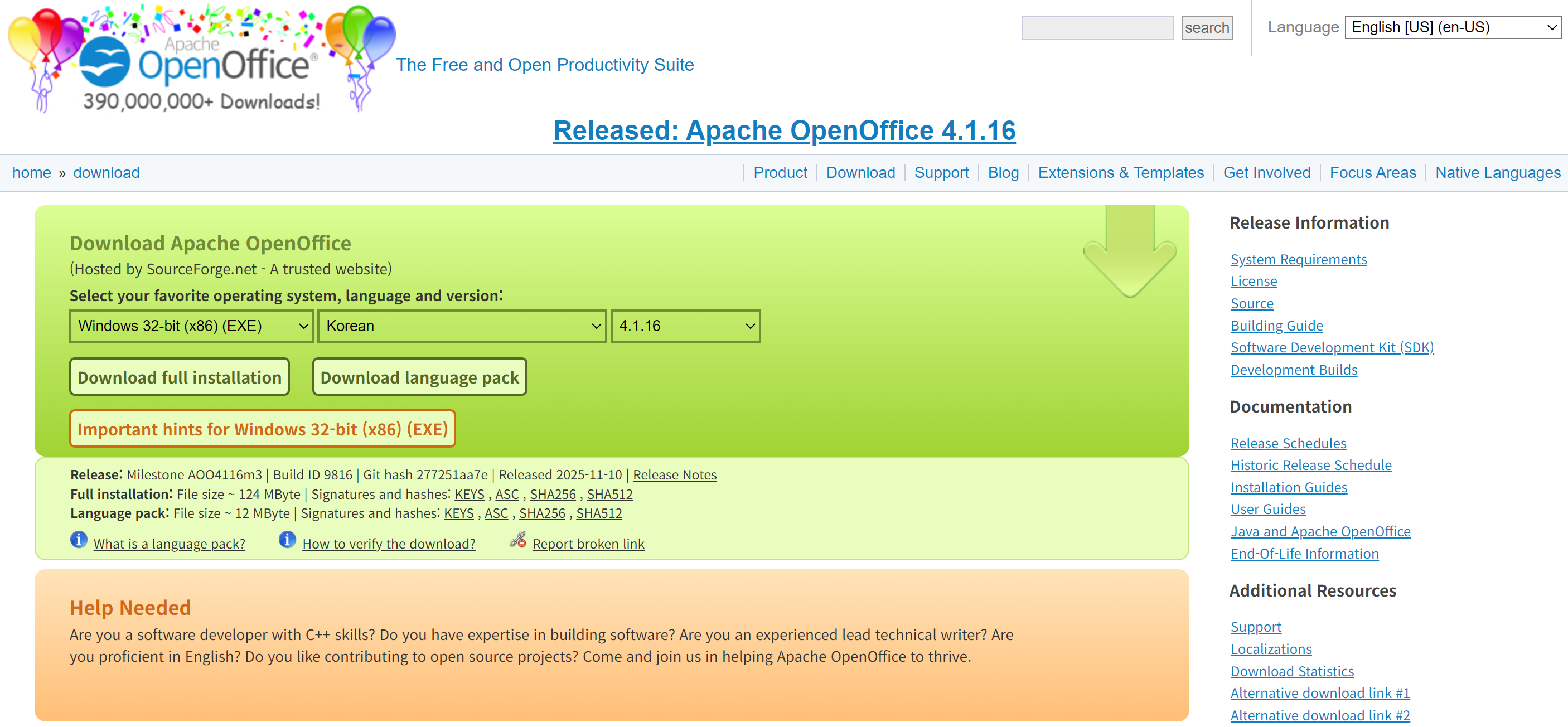Open 'Released: Apache OpenOffice 4.1.16' headline link
The image size is (1568, 727).
point(784,131)
